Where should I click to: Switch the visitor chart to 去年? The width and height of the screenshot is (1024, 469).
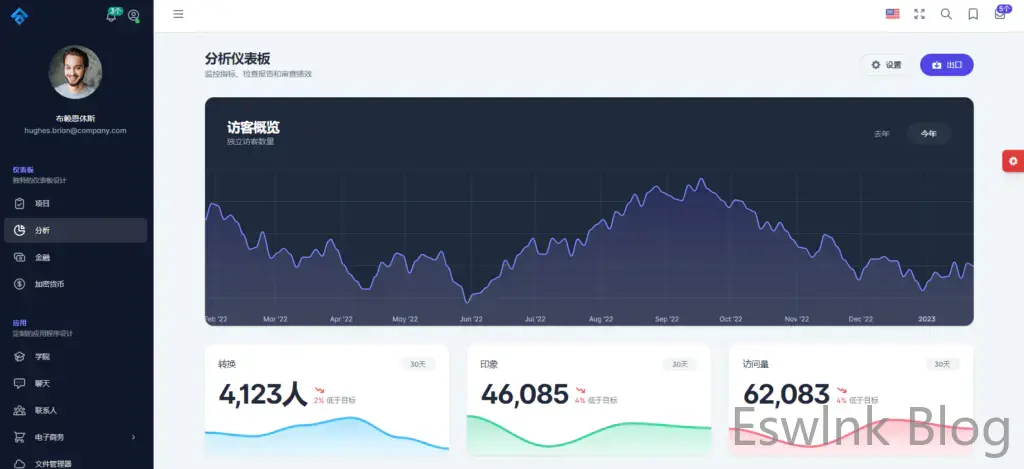[x=881, y=133]
